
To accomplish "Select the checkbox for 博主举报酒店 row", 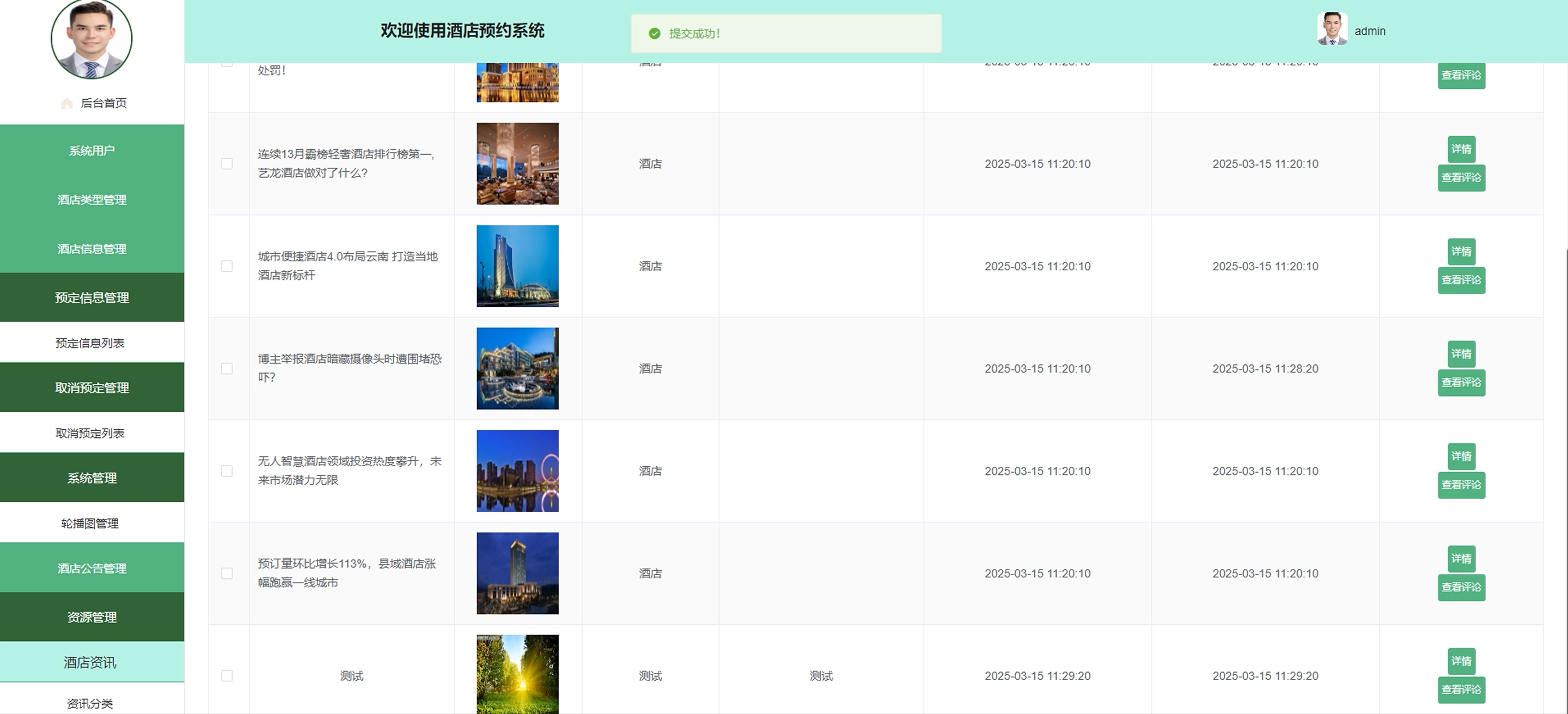I will 227,368.
